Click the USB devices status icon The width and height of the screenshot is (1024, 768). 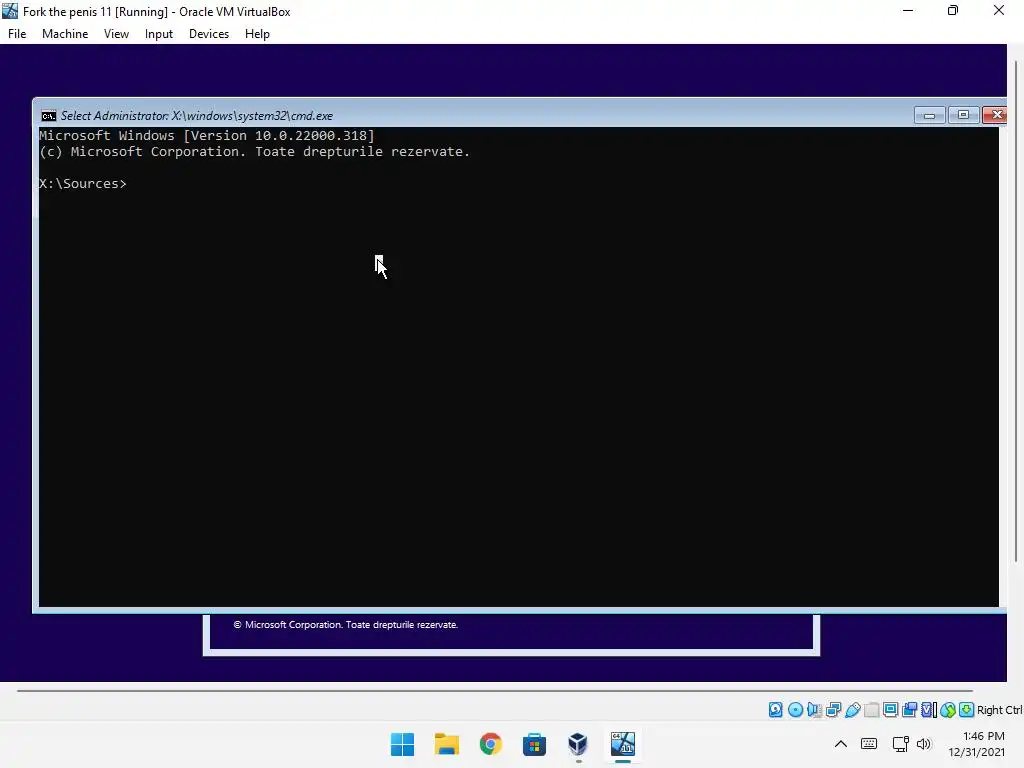click(853, 710)
